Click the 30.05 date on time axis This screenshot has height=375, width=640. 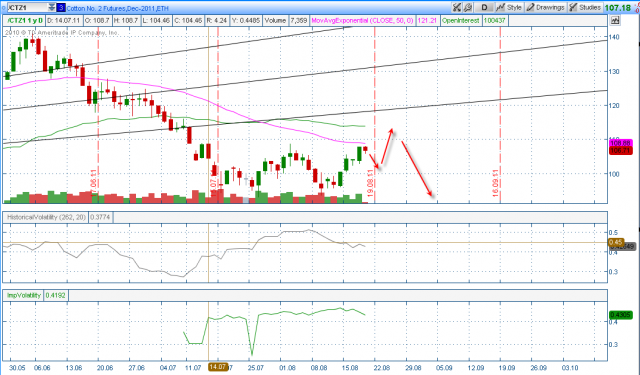(17, 368)
